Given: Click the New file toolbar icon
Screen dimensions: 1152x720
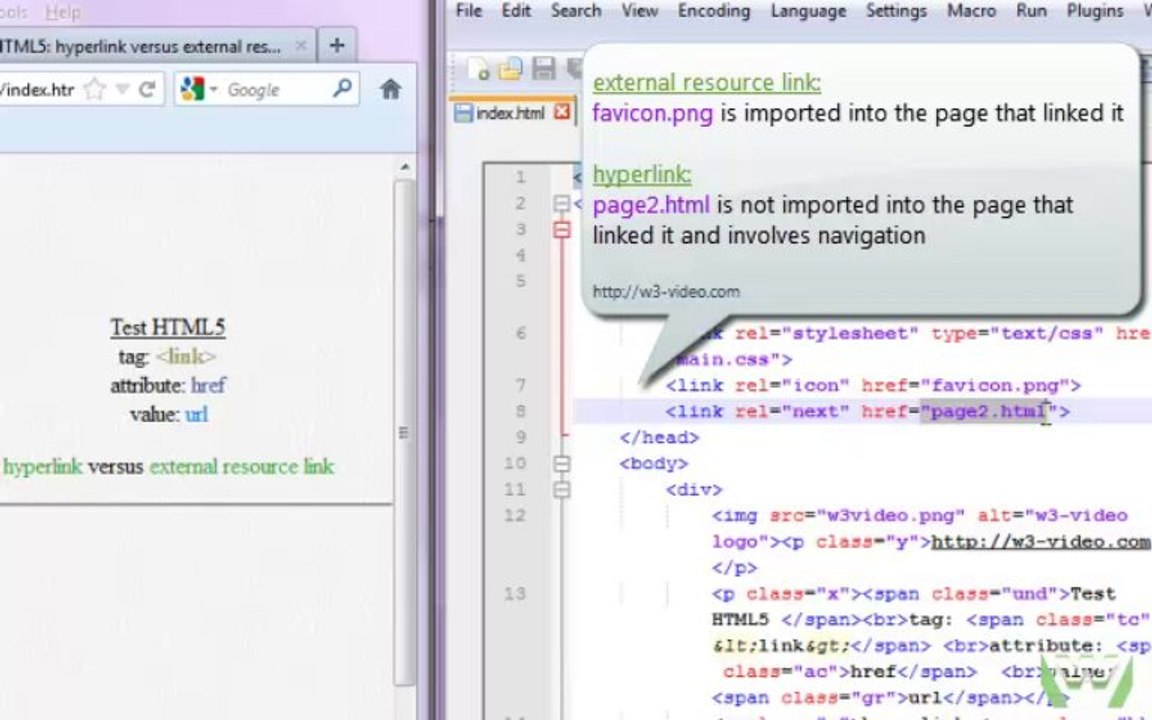Looking at the screenshot, I should (478, 69).
